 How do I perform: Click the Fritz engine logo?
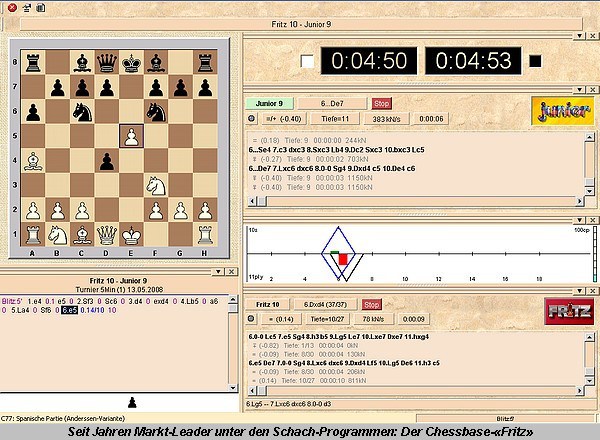point(569,311)
